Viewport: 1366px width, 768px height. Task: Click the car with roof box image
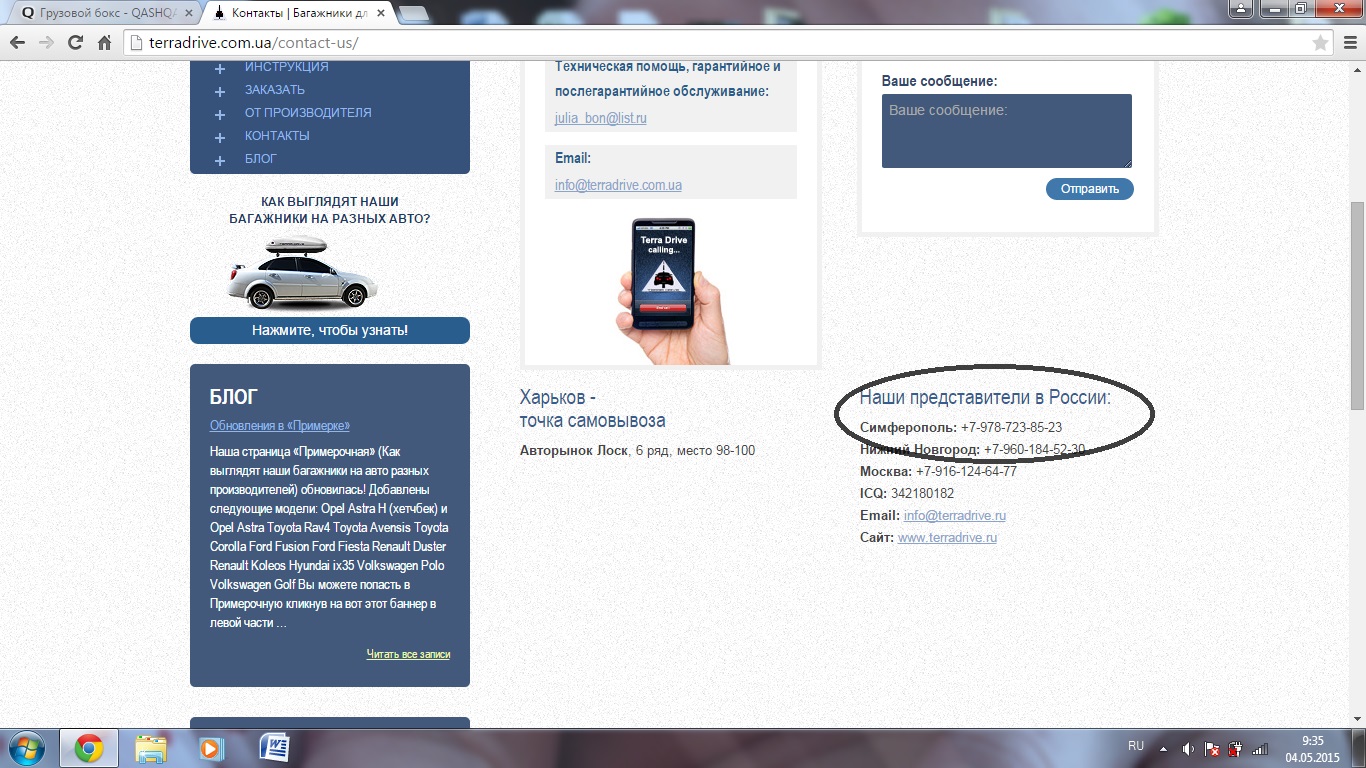click(x=300, y=272)
